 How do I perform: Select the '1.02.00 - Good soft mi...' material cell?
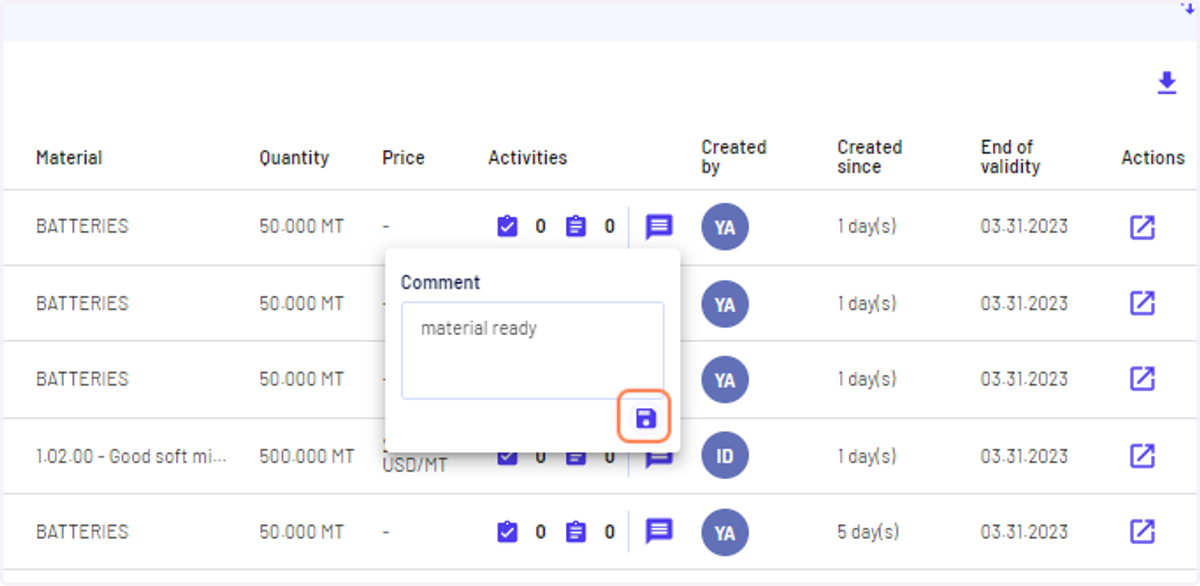[131, 456]
